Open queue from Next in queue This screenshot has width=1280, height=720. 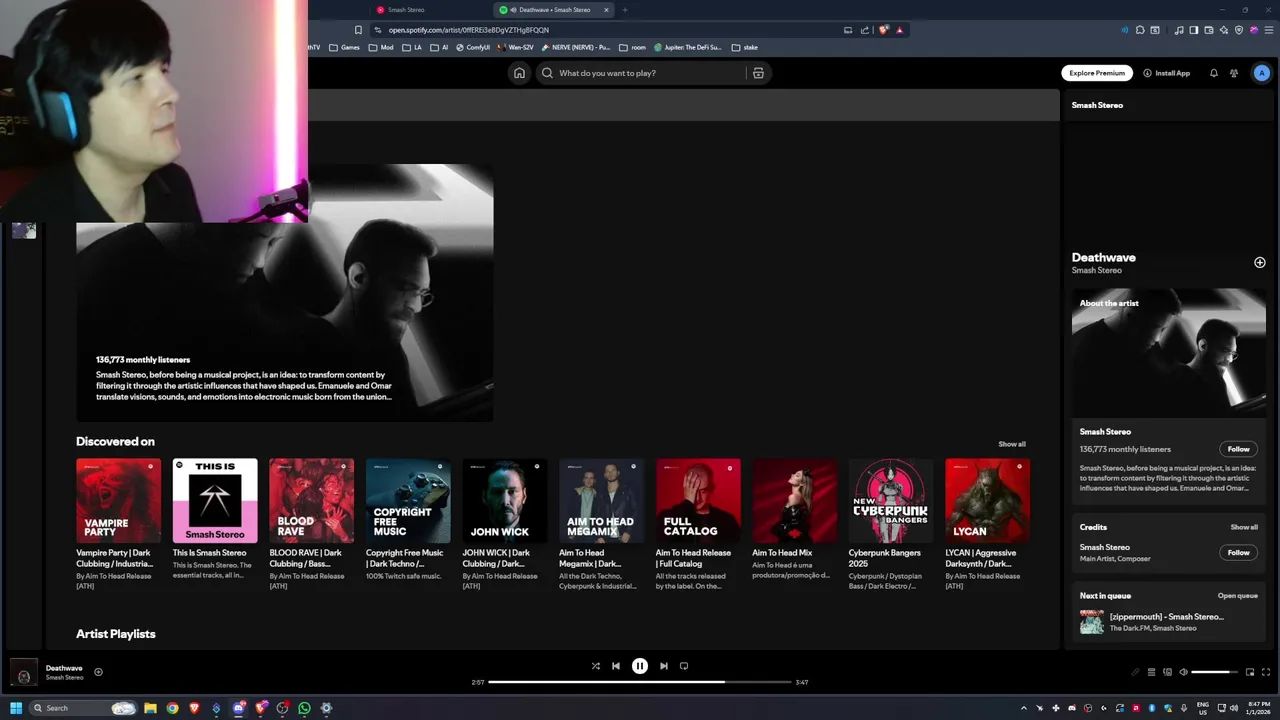1238,596
